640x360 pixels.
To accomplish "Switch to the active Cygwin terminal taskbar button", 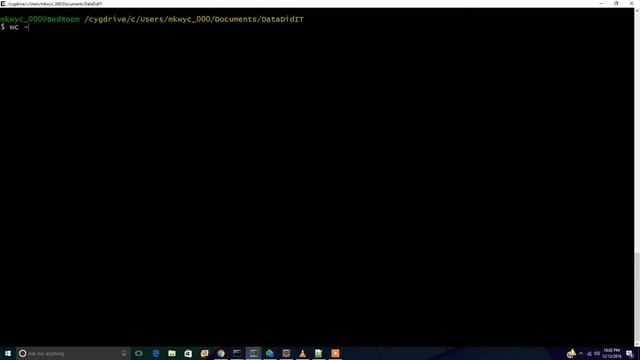I will pos(253,353).
